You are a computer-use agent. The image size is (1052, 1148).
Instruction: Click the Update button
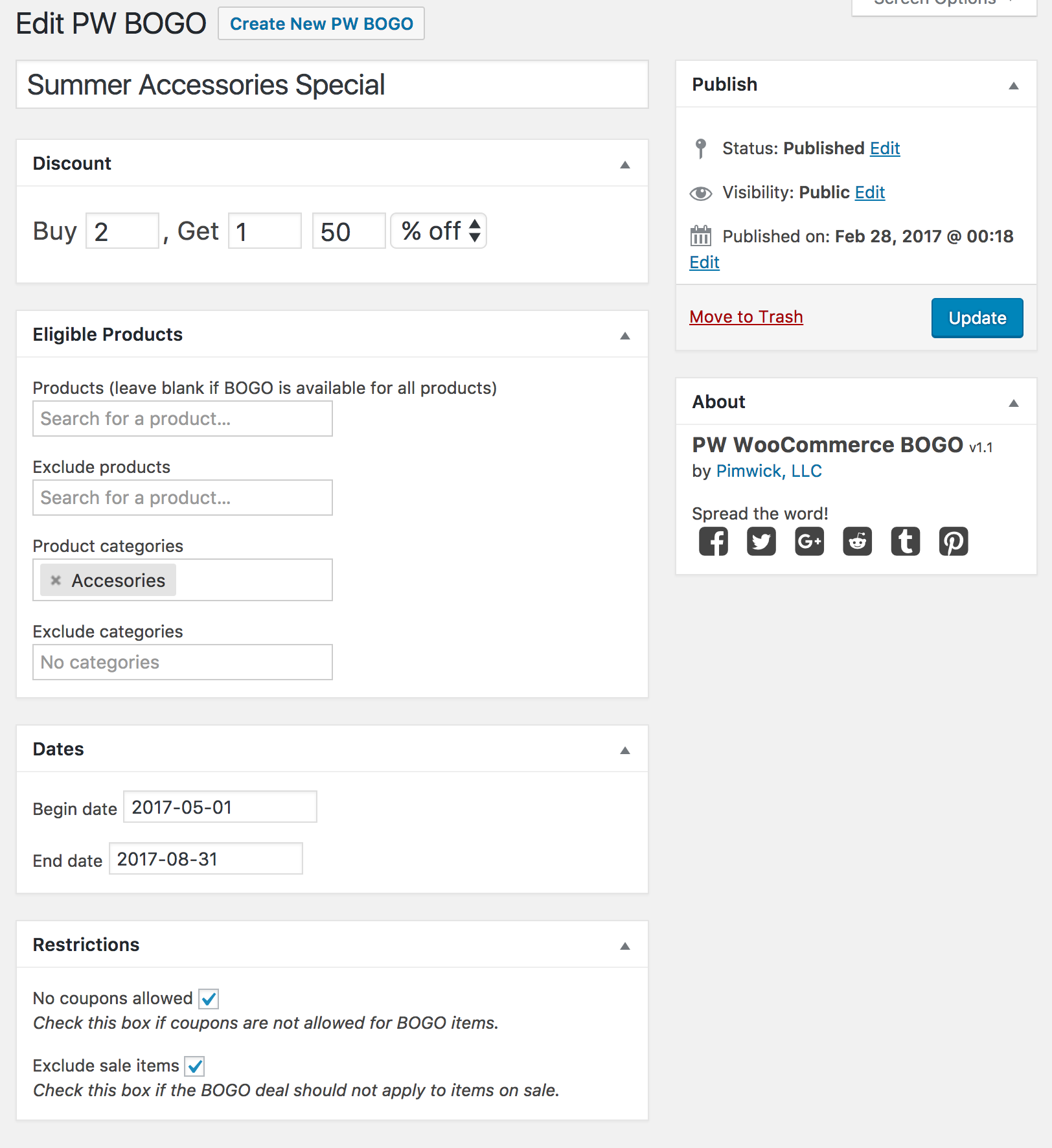977,317
